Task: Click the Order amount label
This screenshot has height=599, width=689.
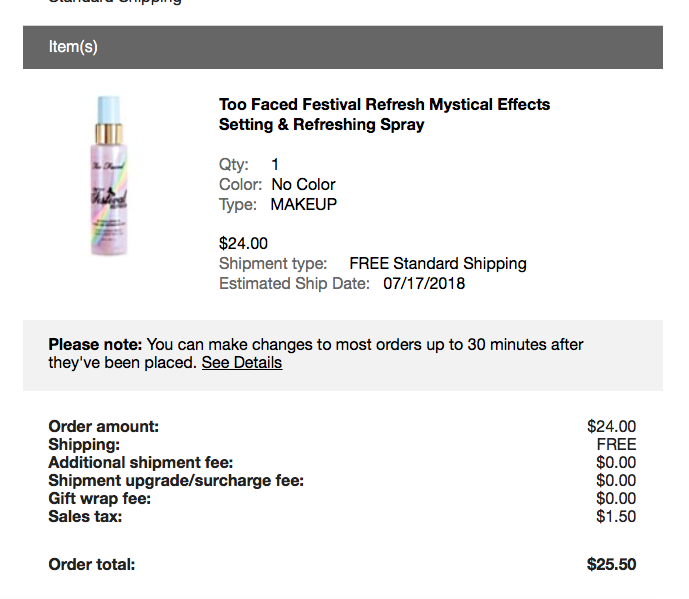Action: point(103,427)
